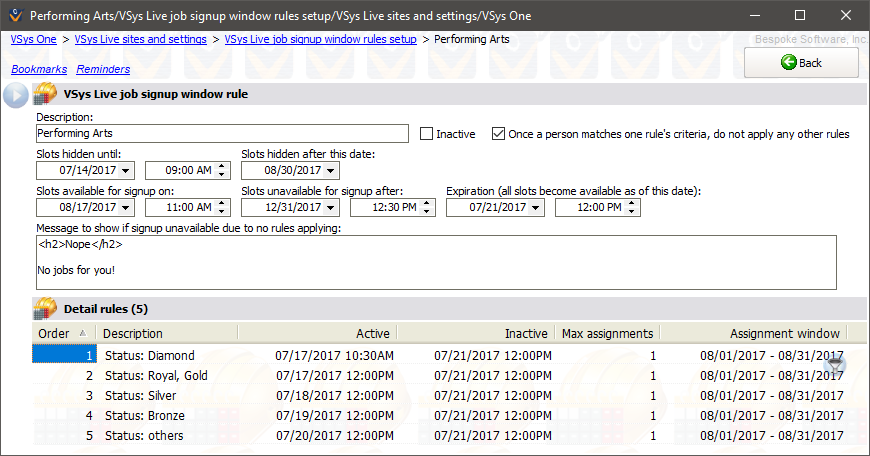
Task: Navigate to VSys One breadcrumb
Action: (34, 39)
